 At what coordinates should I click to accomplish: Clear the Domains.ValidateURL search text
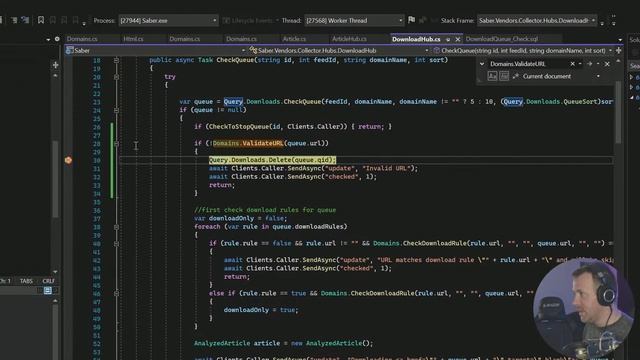tap(572, 64)
